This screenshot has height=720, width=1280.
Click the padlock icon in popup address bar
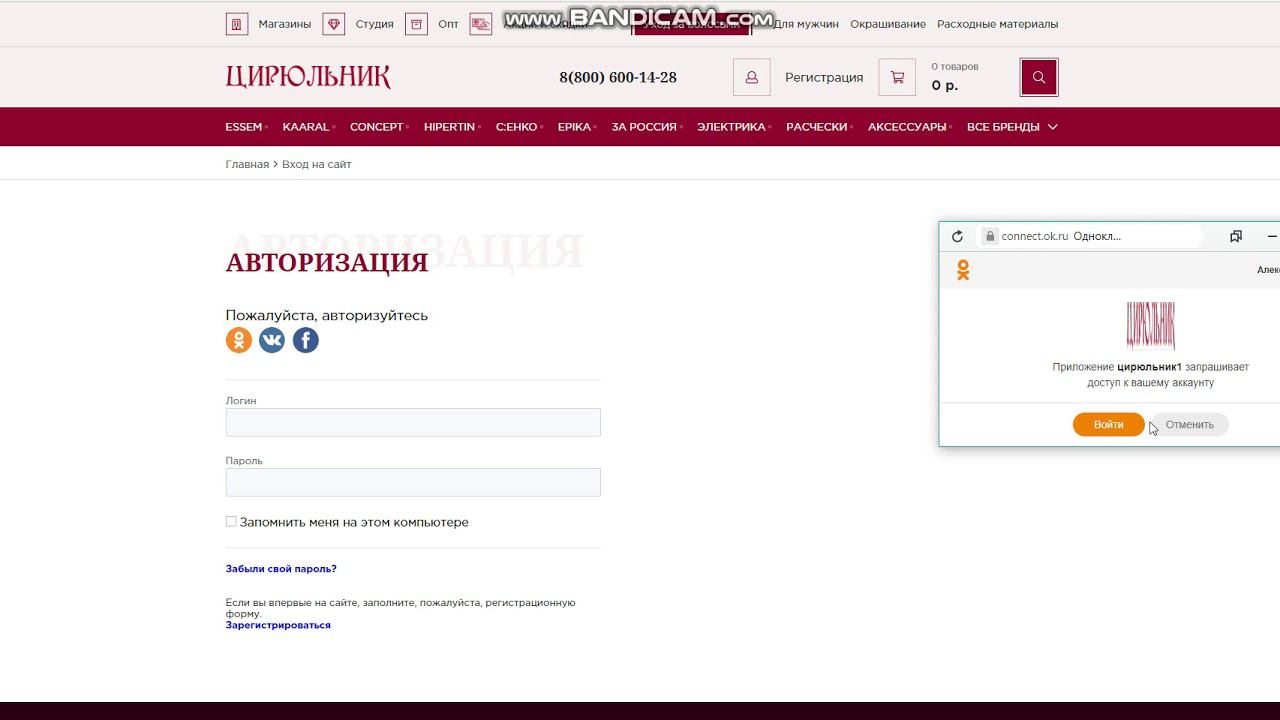pos(990,236)
